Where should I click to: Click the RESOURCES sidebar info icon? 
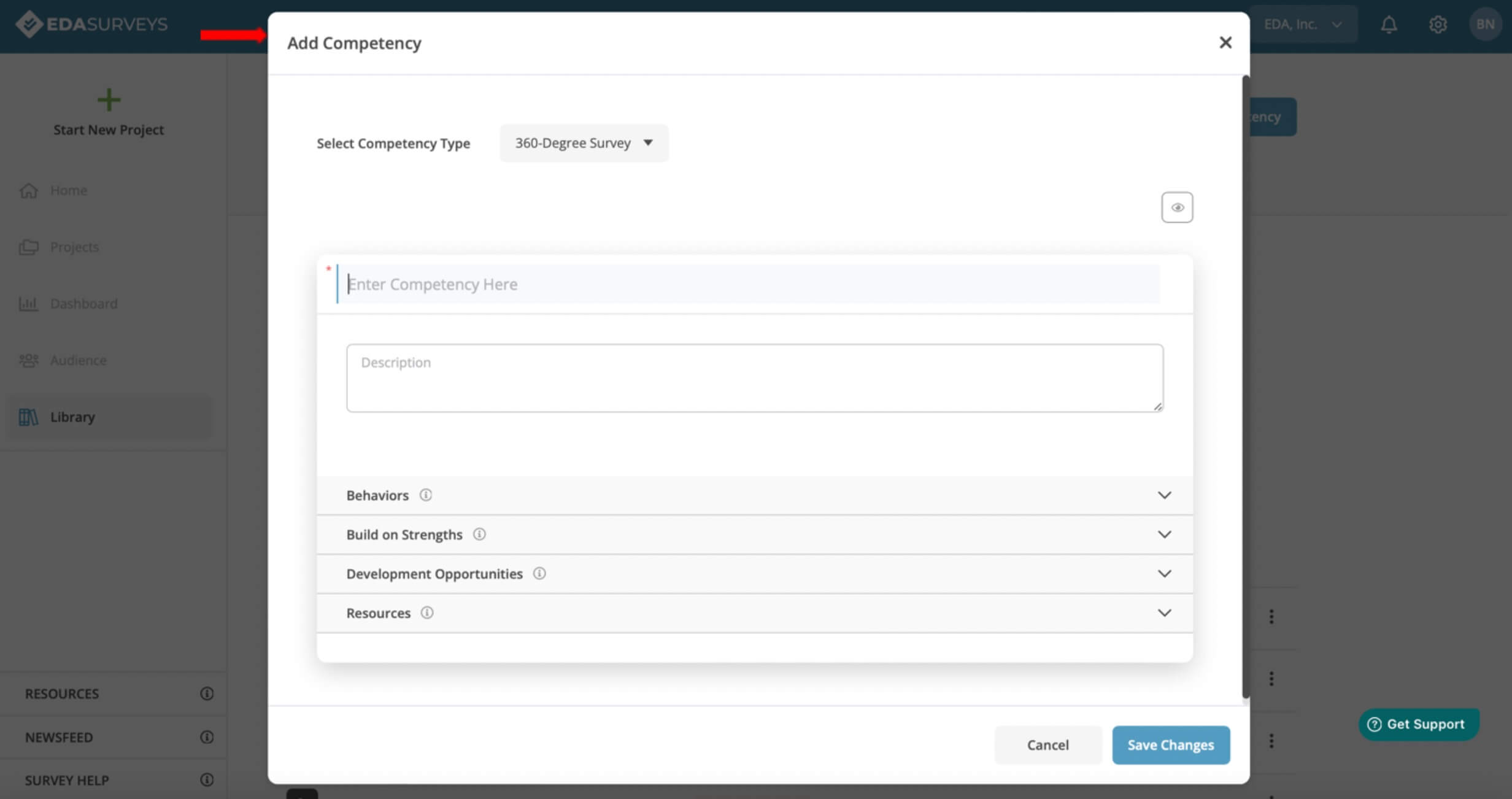[x=207, y=693]
